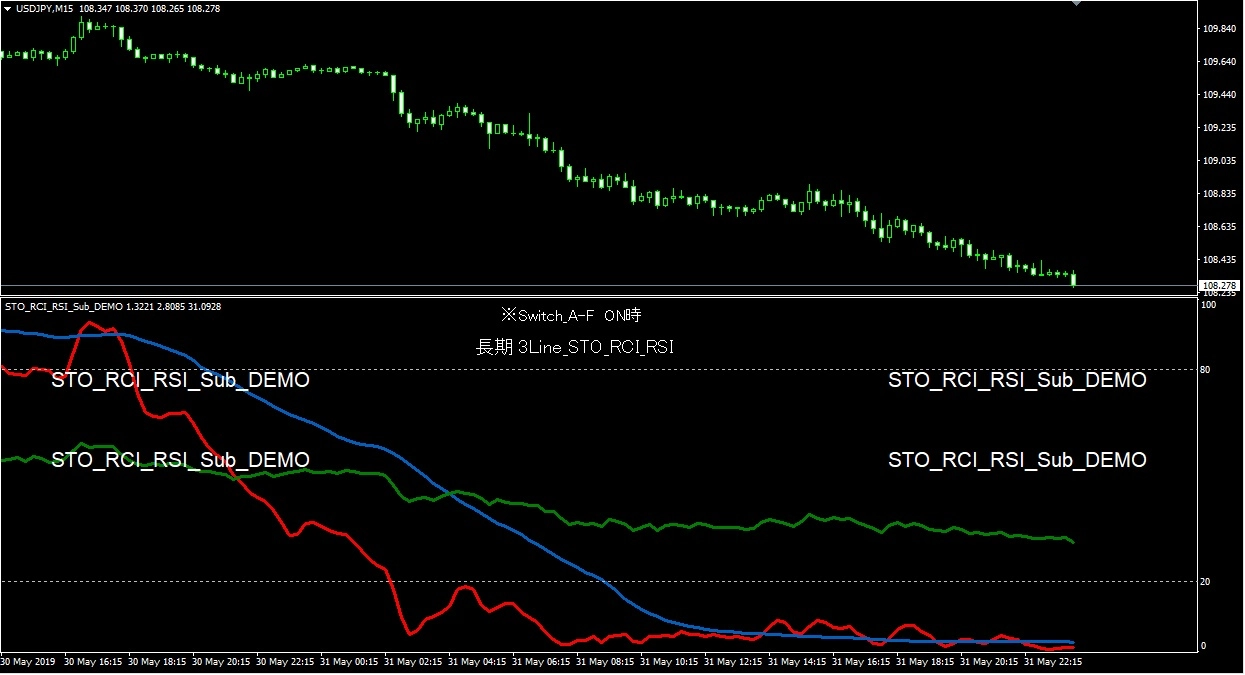
Task: Click the 30 May 16:15 time label
Action: (x=94, y=662)
